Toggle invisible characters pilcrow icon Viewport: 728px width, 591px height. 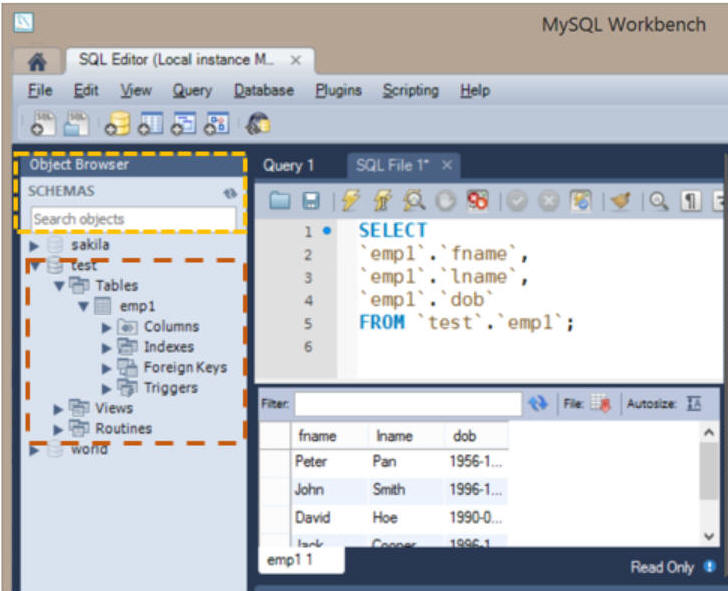click(690, 201)
